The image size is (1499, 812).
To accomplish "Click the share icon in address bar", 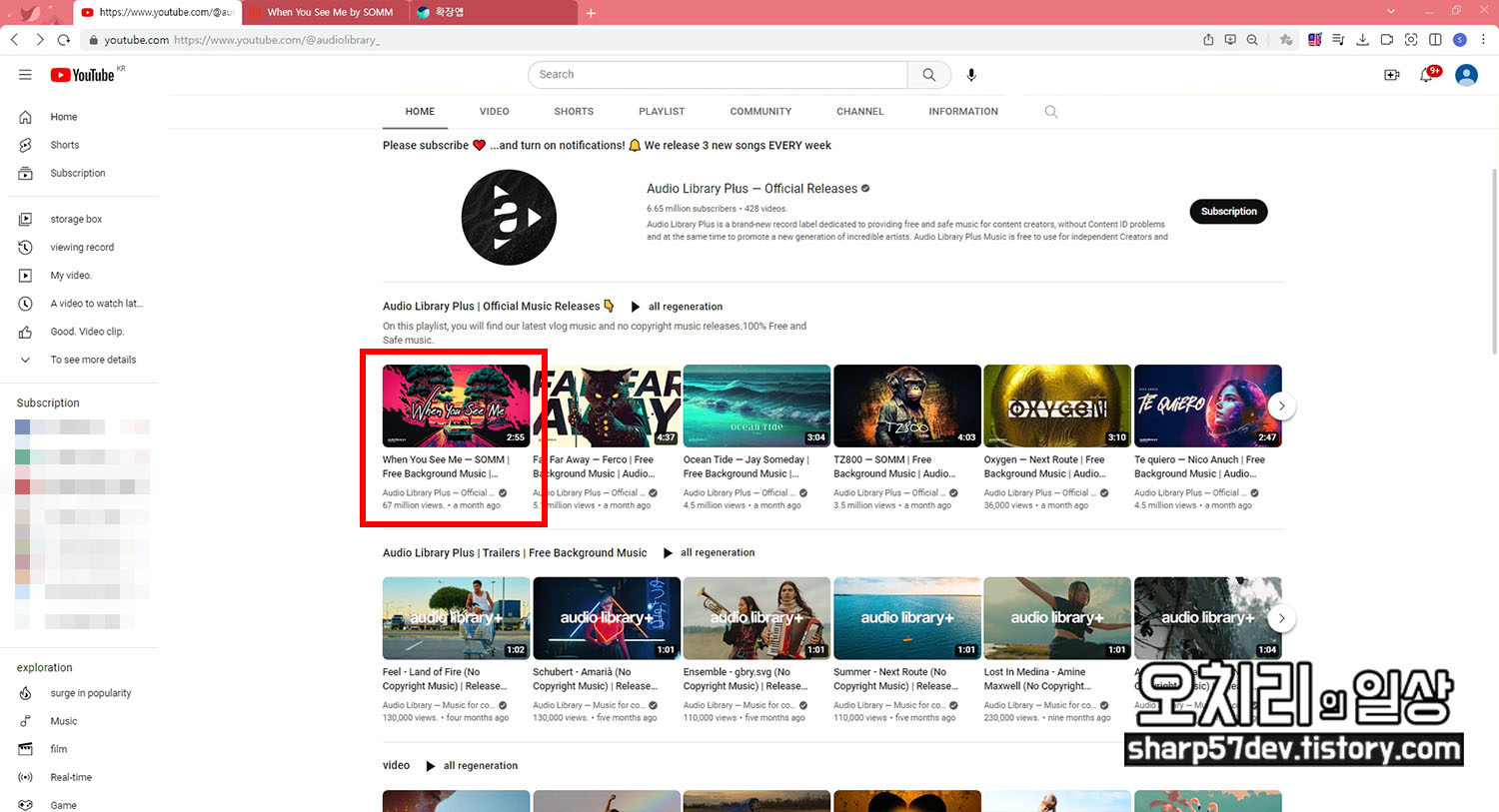I will (1208, 40).
